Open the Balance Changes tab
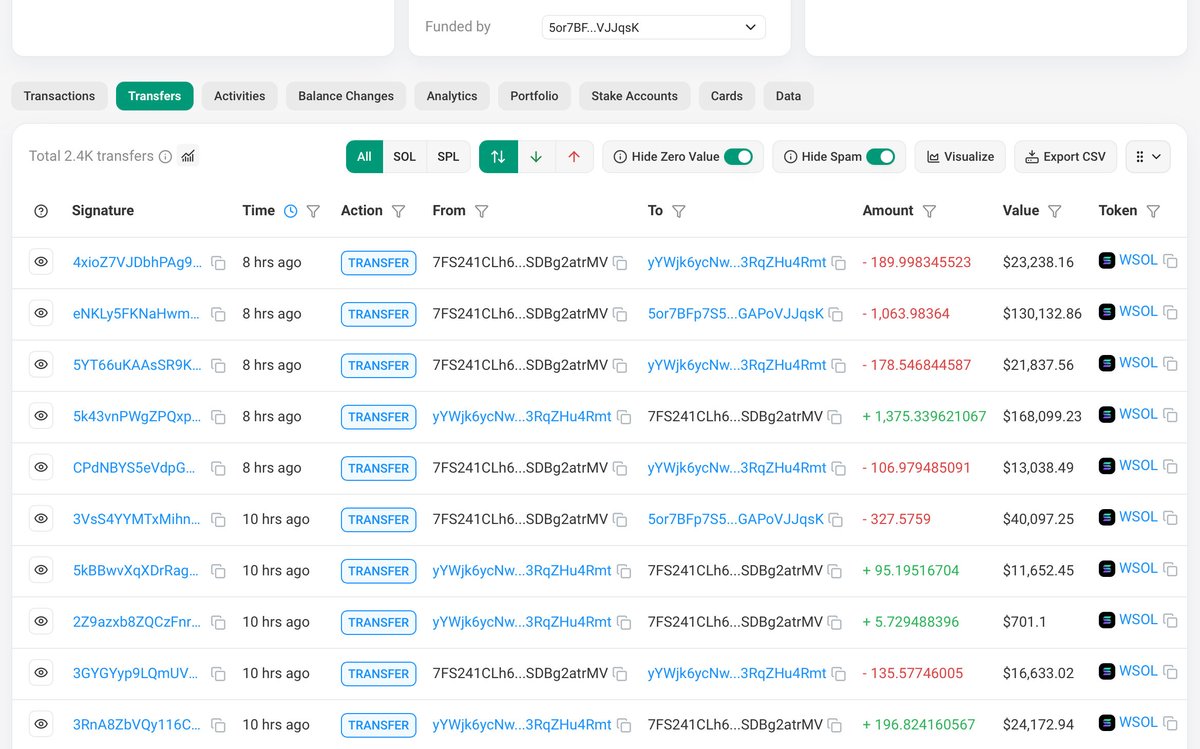This screenshot has height=749, width=1200. (346, 96)
